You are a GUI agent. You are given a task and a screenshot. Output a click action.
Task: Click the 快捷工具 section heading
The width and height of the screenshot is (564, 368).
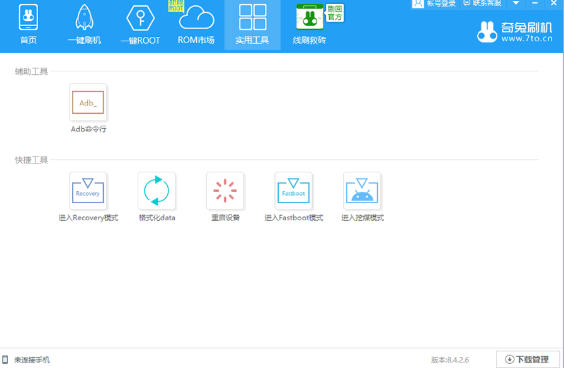[31, 160]
